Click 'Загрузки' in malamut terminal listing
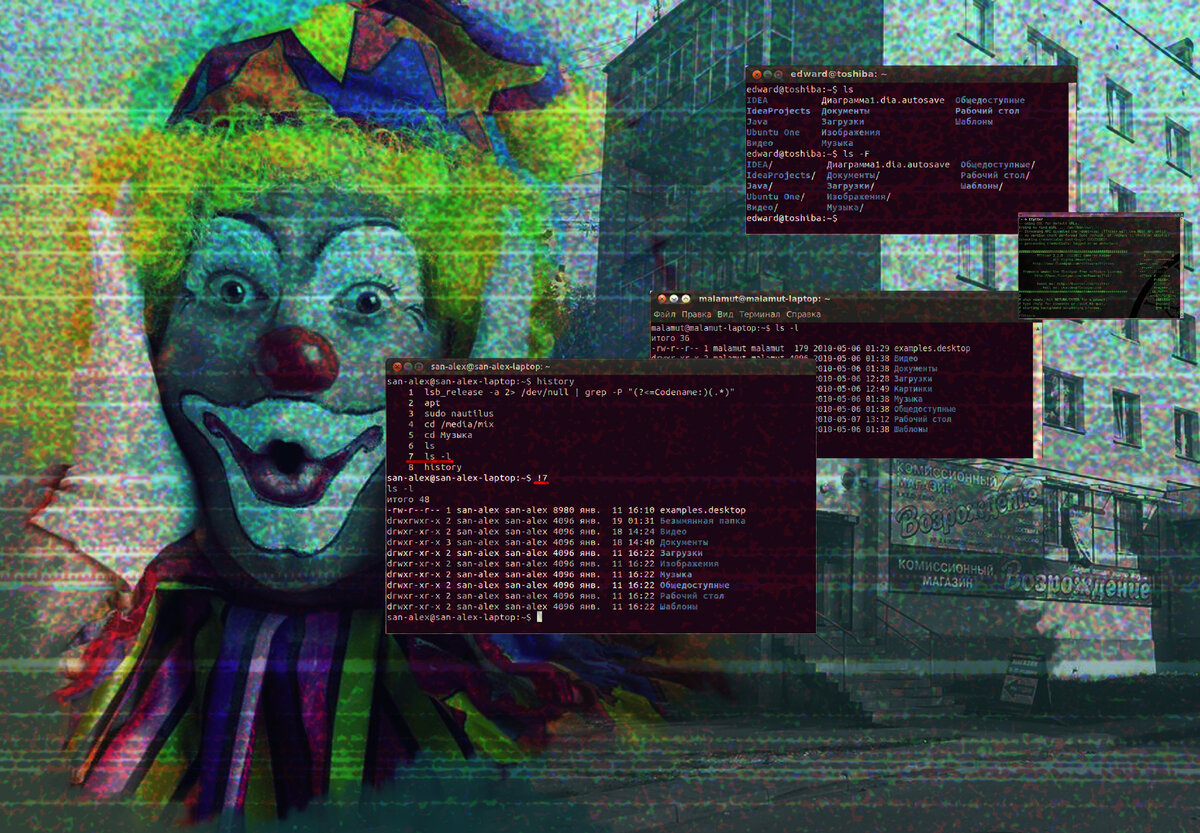The height and width of the screenshot is (833, 1200). (x=912, y=379)
